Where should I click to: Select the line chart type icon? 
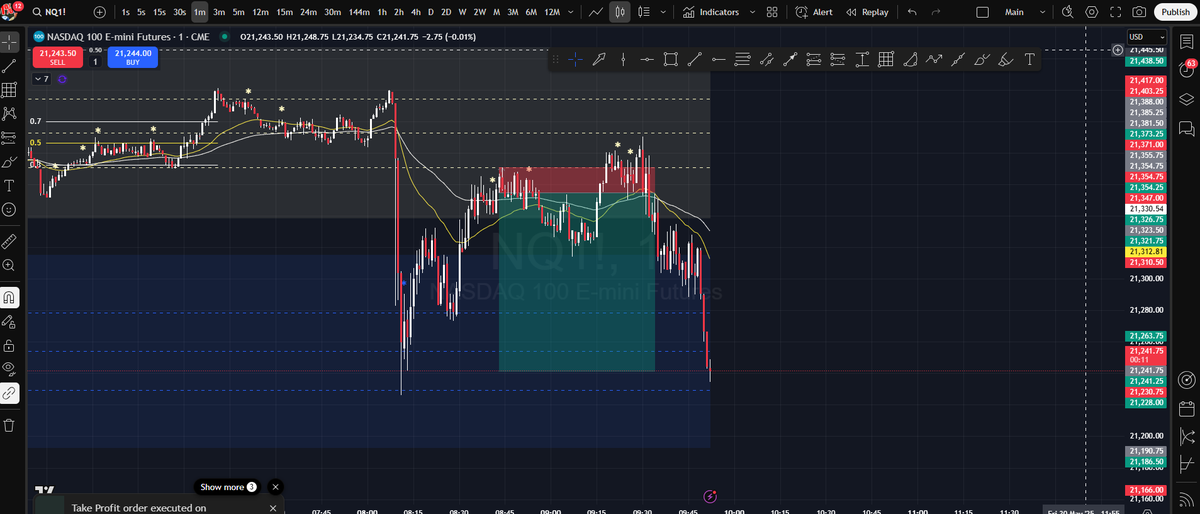[596, 12]
